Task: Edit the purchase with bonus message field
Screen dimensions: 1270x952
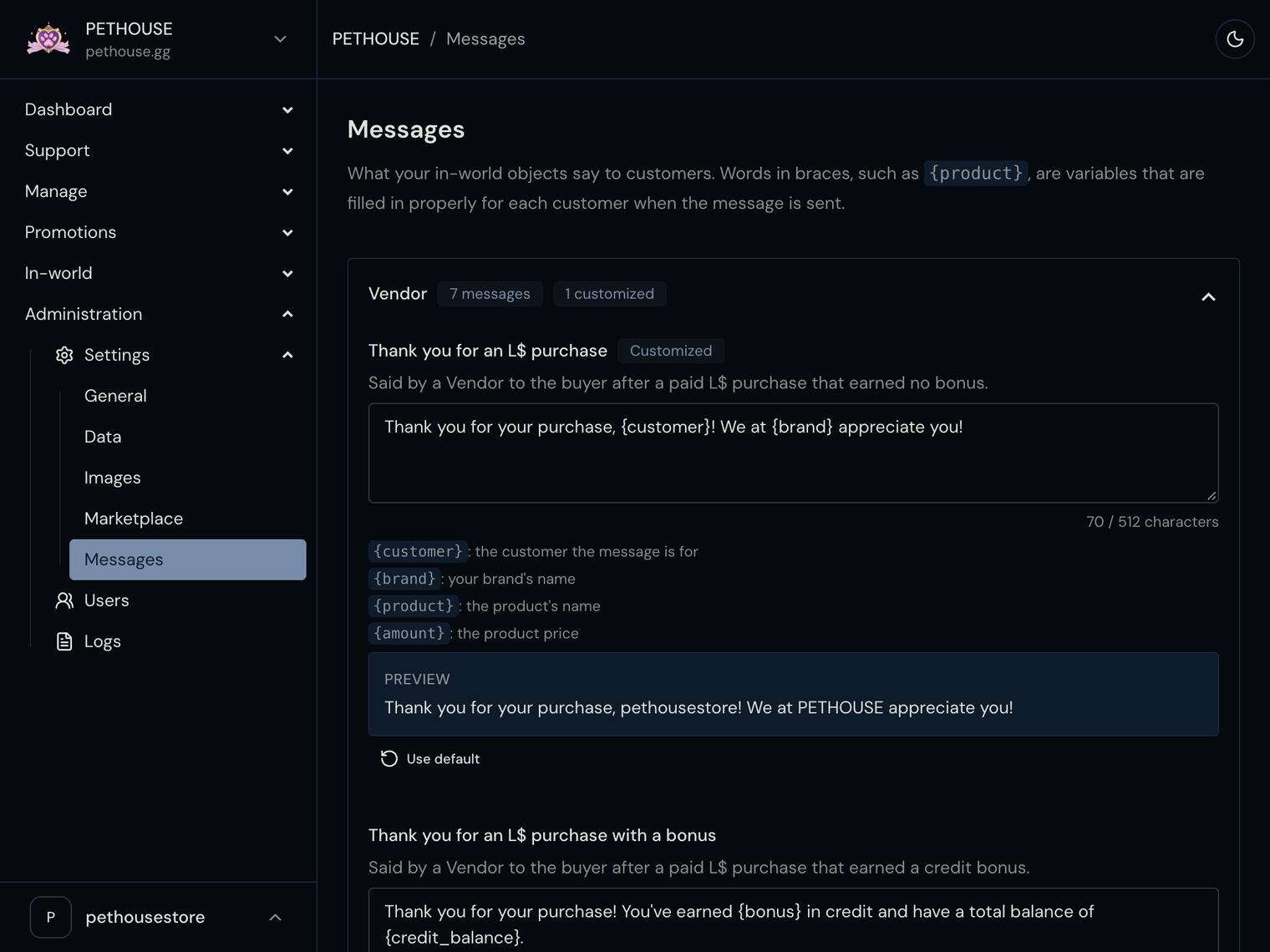Action: (794, 920)
